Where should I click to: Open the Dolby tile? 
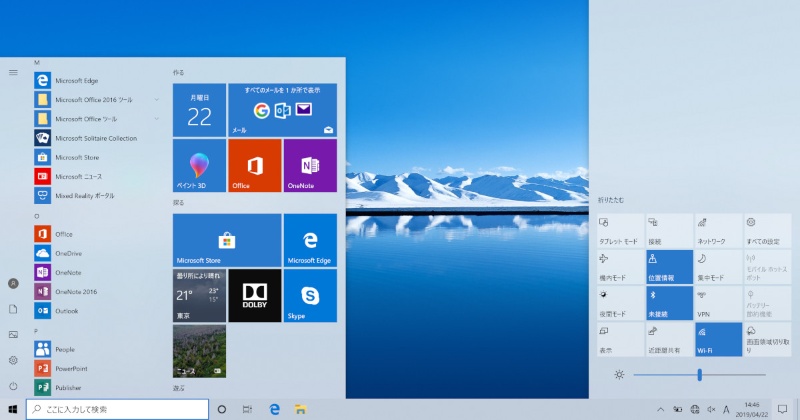(254, 295)
